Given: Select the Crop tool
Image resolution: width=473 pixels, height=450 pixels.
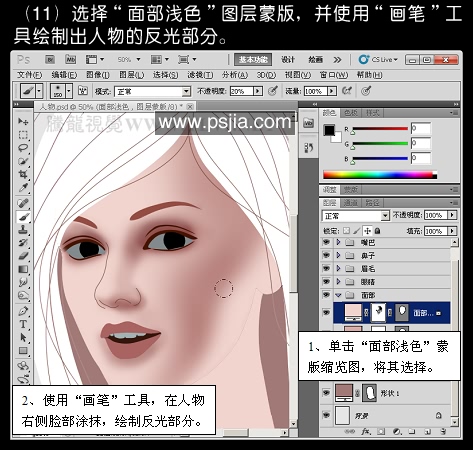Looking at the screenshot, I should click(23, 175).
